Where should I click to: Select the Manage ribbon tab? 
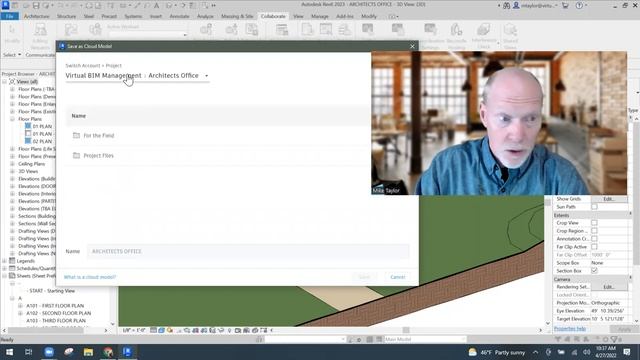[320, 16]
